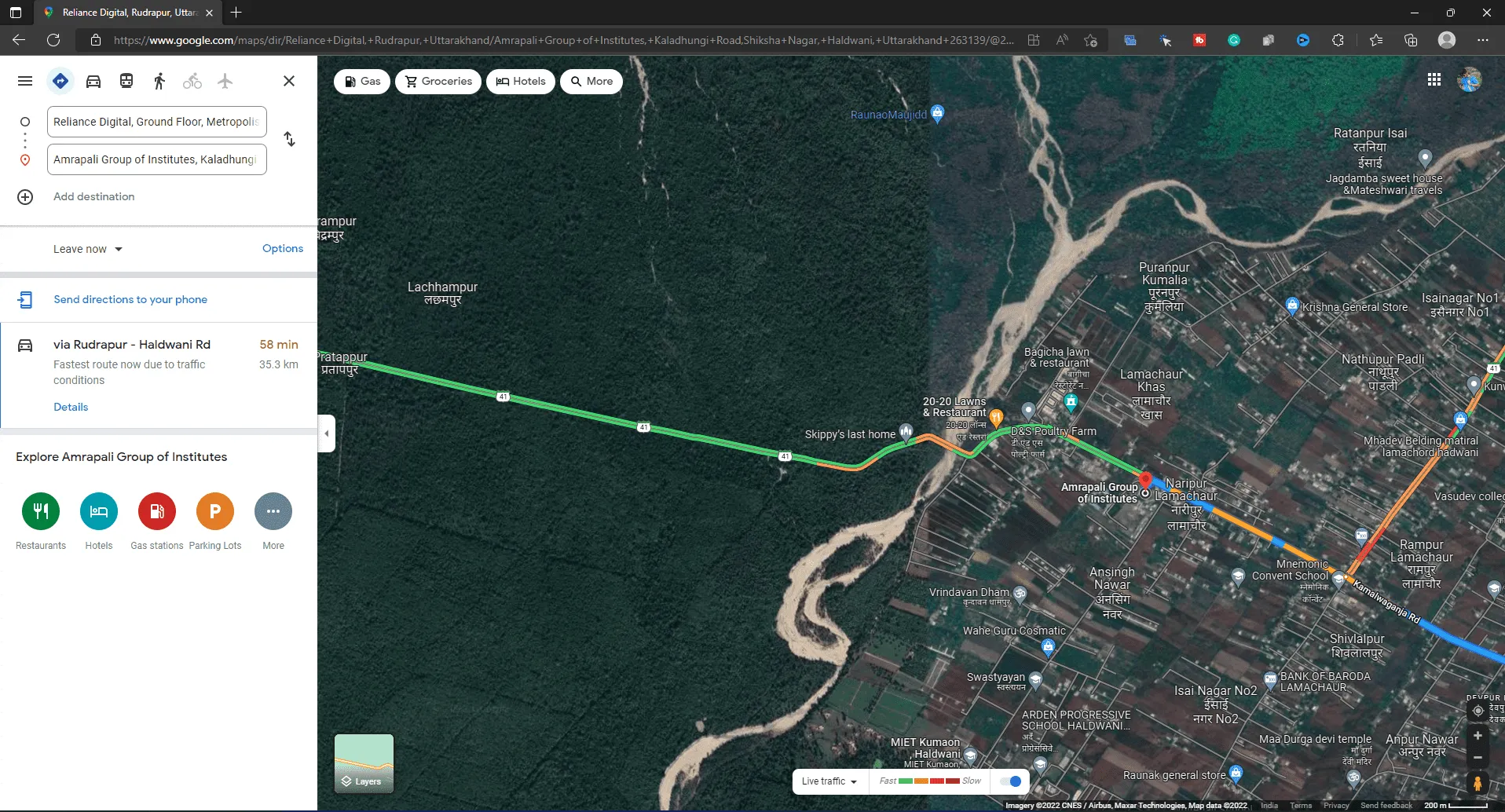
Task: Open Details for Rudrapur - Haldwani Rd route
Action: point(71,407)
